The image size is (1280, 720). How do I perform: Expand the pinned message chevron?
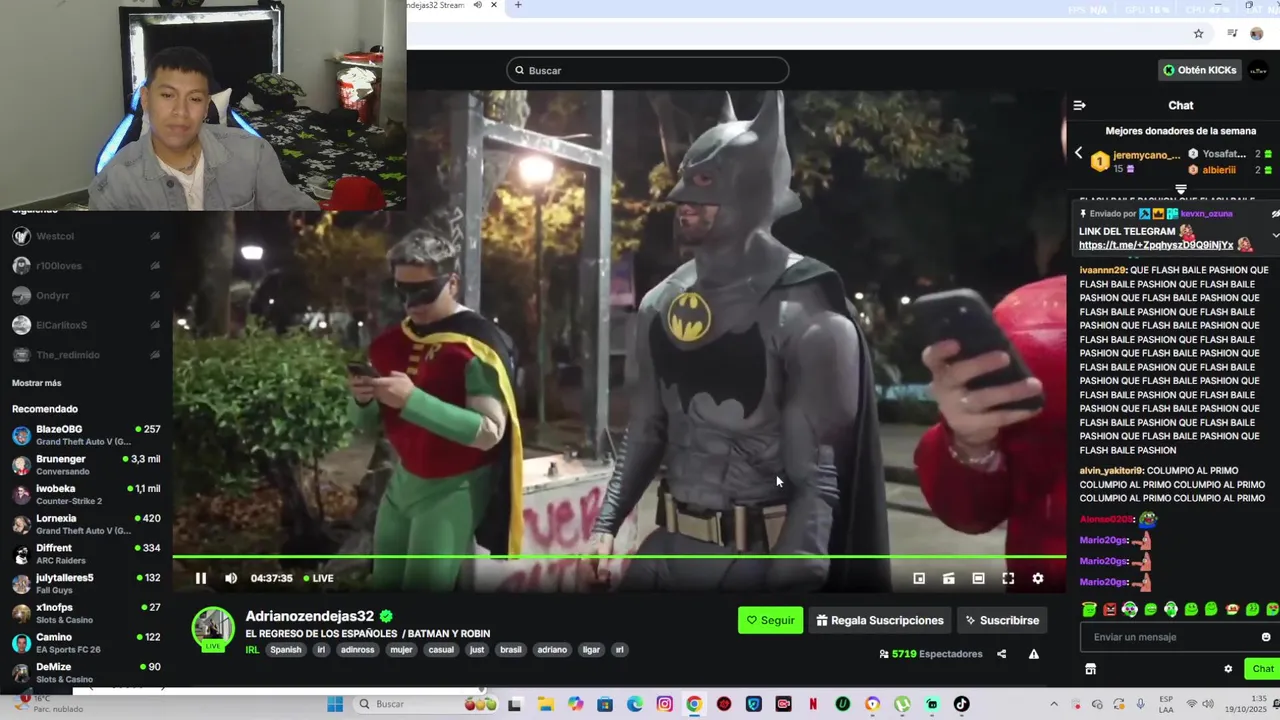tap(1275, 235)
